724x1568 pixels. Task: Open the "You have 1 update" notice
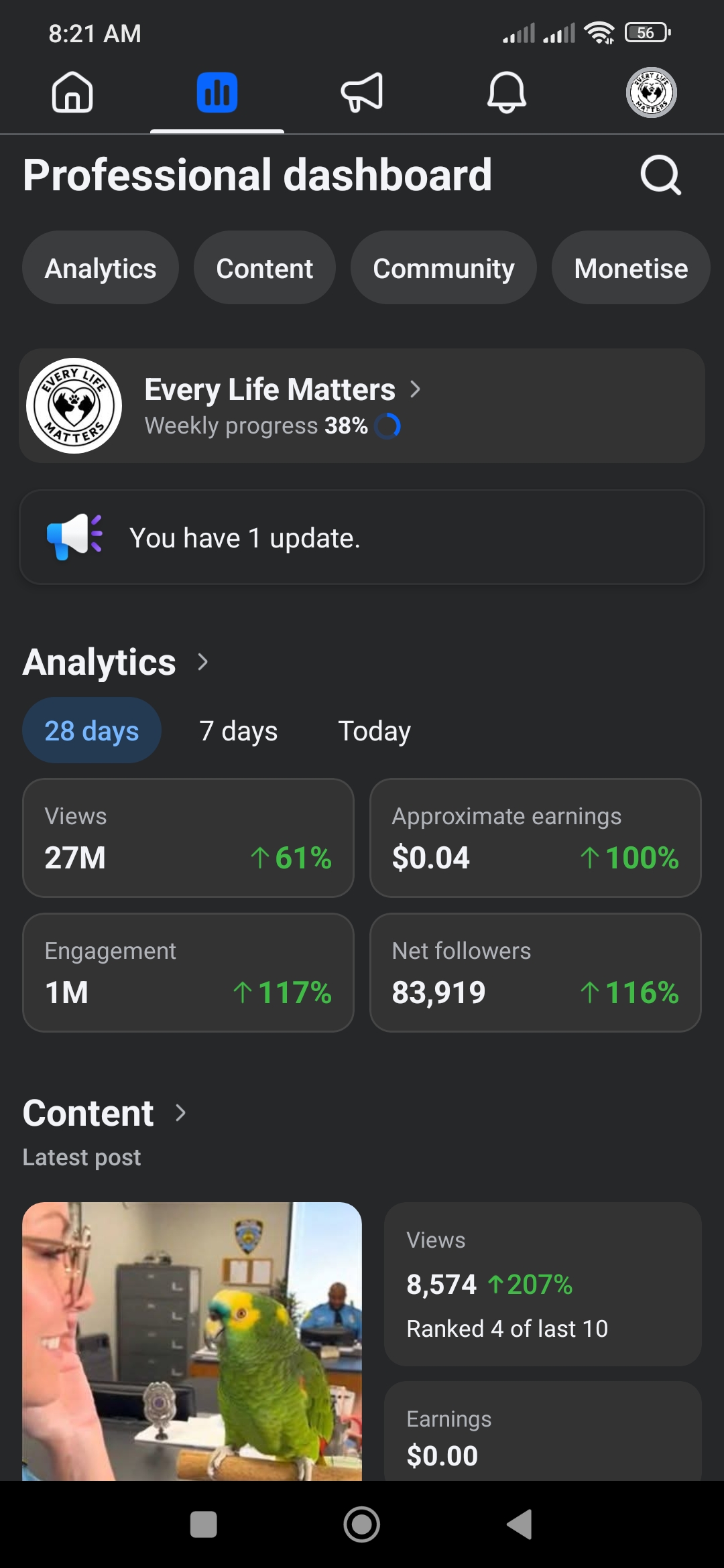click(x=362, y=537)
